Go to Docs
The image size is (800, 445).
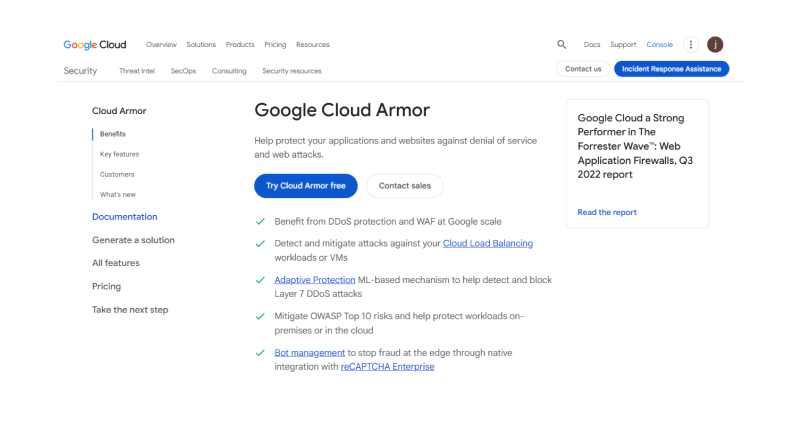click(x=592, y=45)
